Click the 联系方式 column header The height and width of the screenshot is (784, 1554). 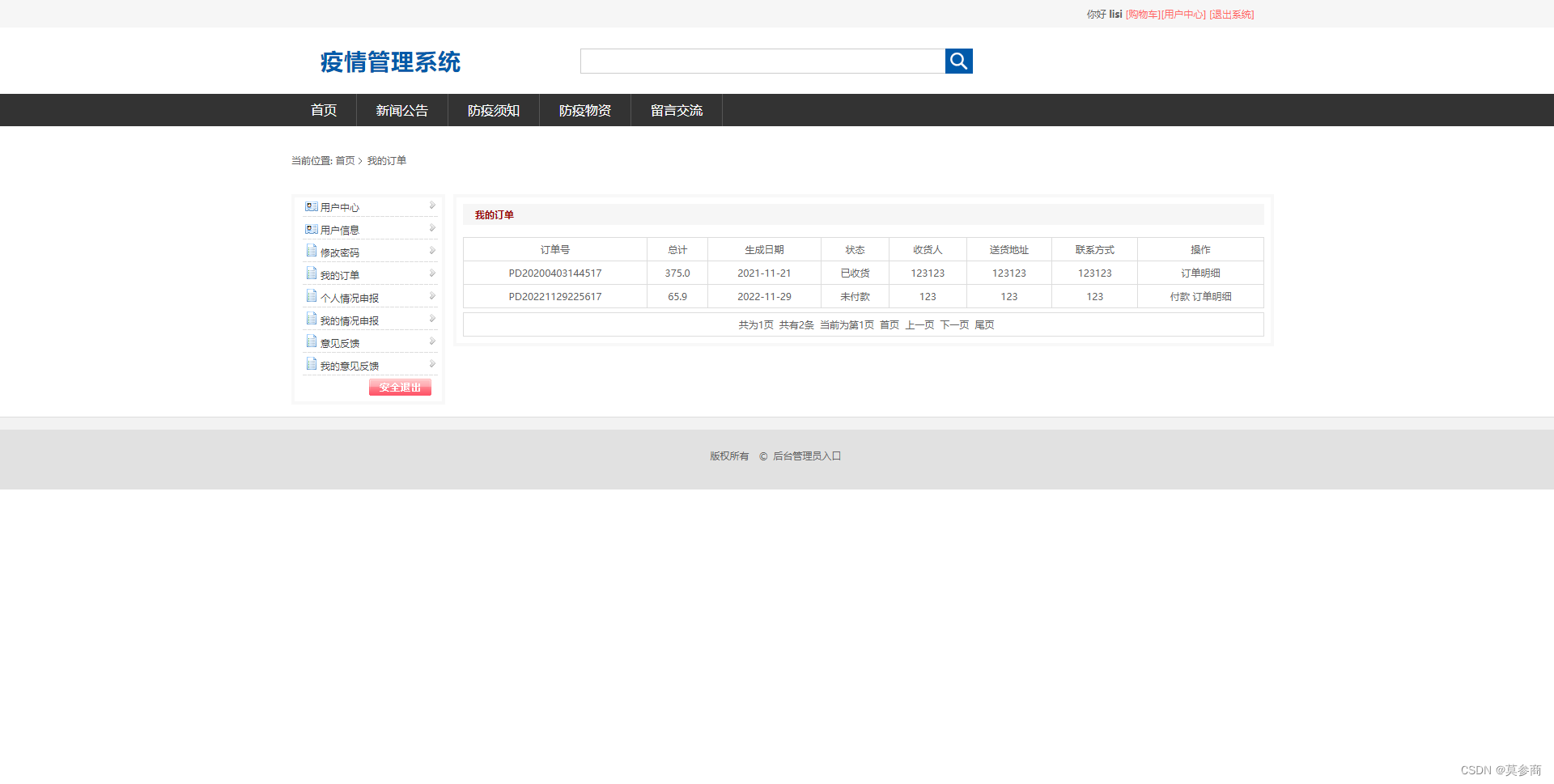pyautogui.click(x=1094, y=250)
